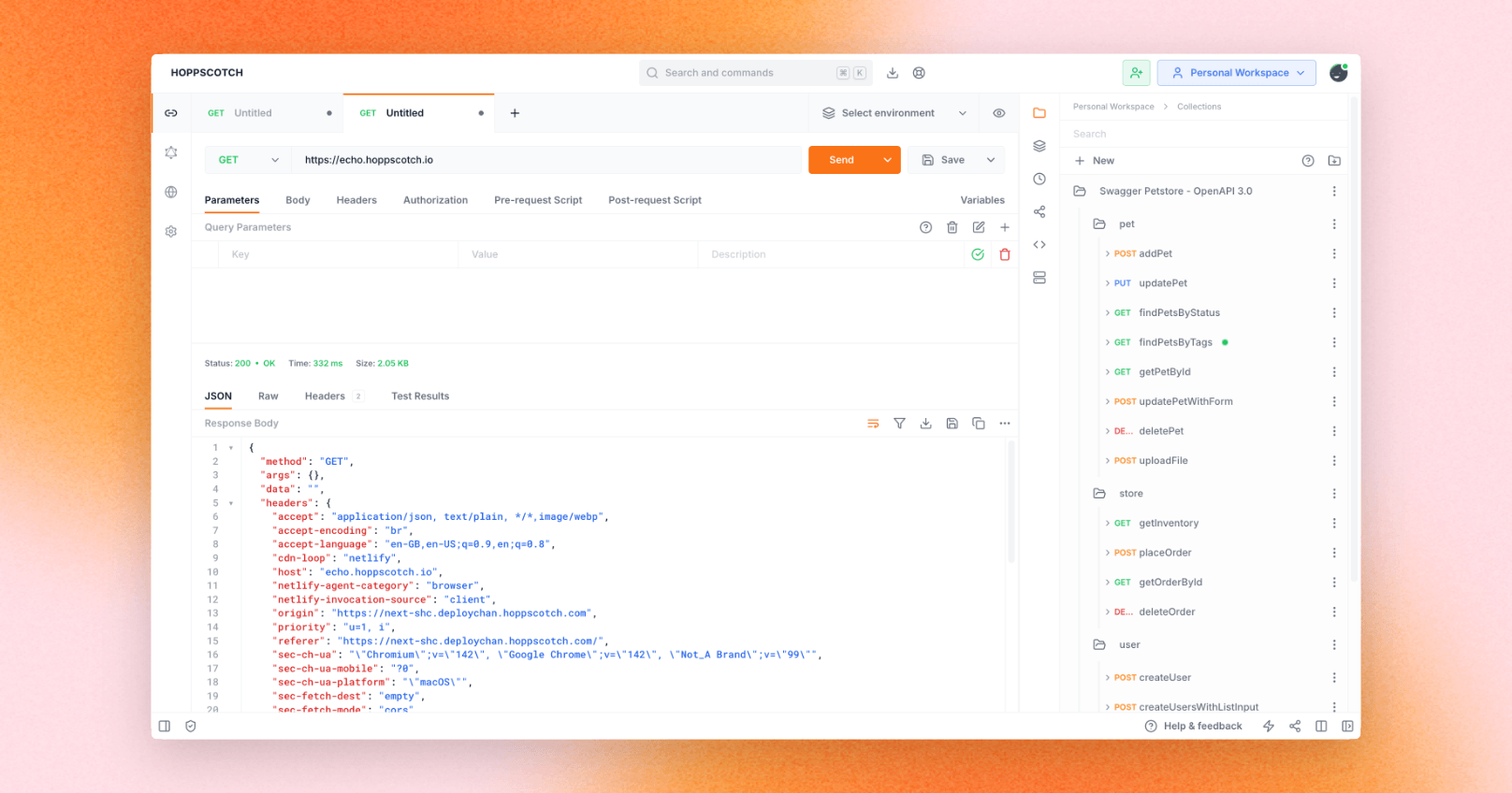Screen dimensions: 1512x793
Task: Toggle environment preview eye icon
Action: (999, 113)
